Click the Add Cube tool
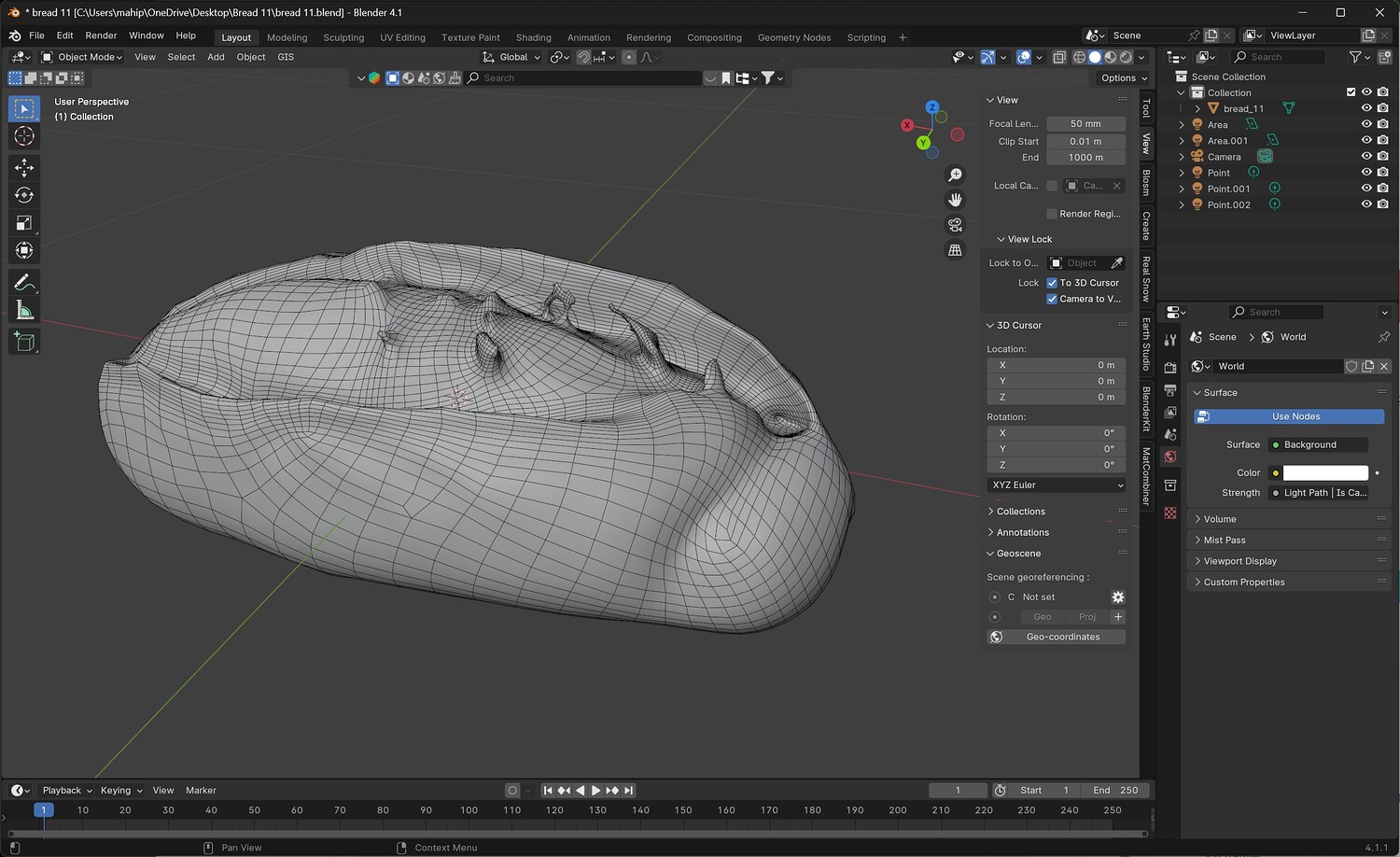This screenshot has height=857, width=1400. coord(24,342)
